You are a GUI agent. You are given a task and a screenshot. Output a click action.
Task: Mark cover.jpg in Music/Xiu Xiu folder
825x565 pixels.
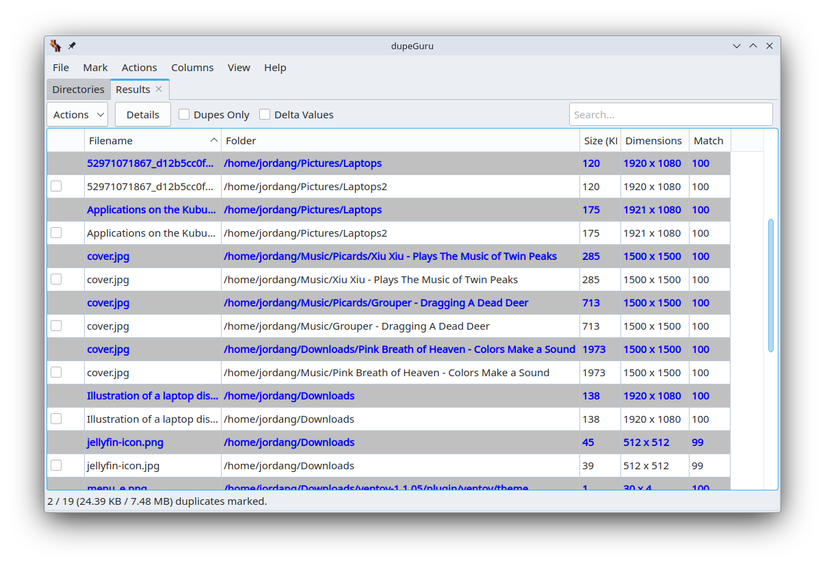(x=56, y=279)
